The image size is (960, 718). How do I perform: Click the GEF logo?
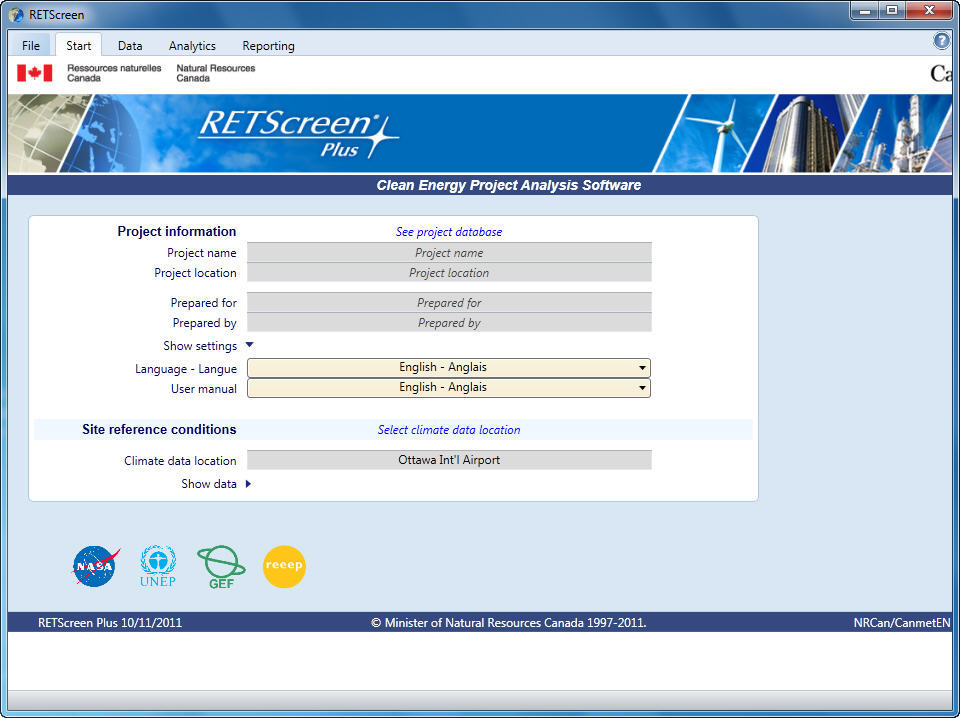coord(221,567)
